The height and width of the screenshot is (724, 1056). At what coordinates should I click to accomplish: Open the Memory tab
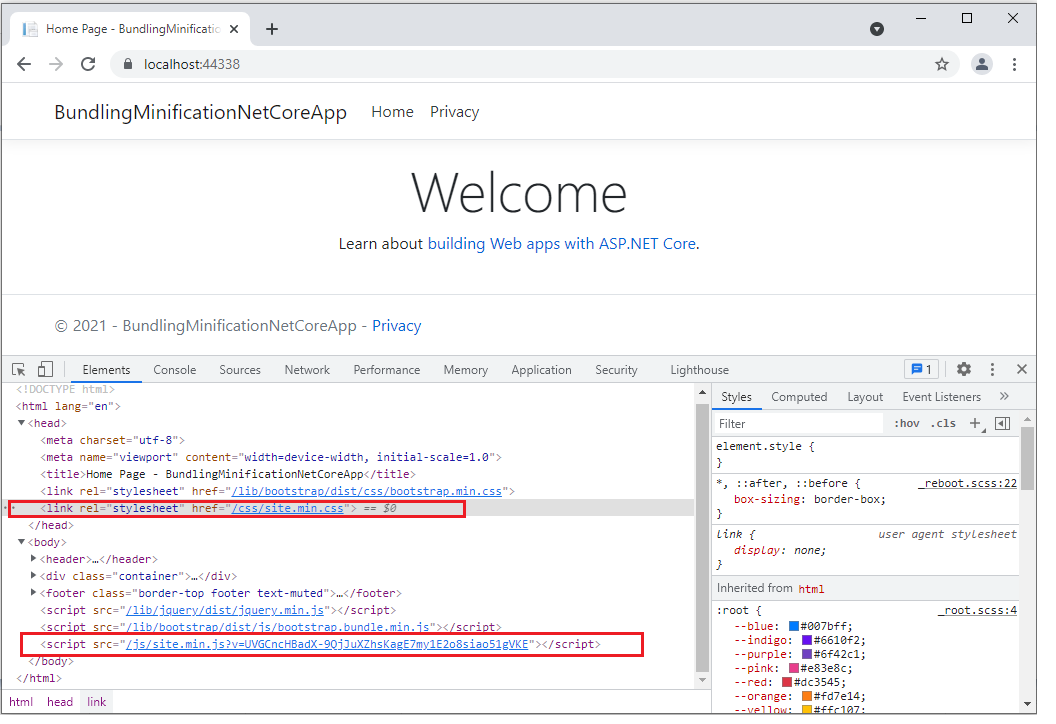coord(465,370)
